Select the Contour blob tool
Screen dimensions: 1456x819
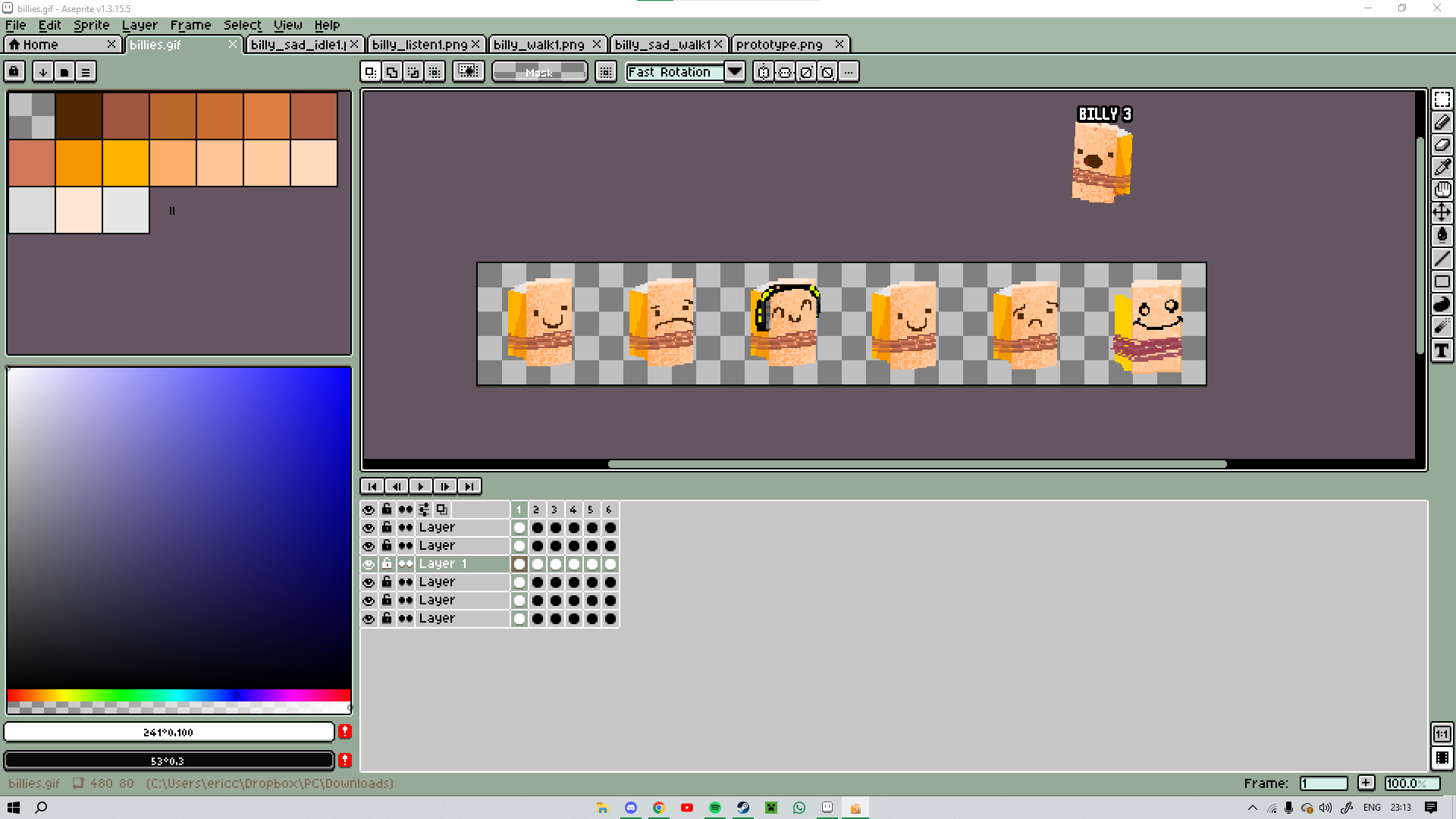click(x=1442, y=305)
